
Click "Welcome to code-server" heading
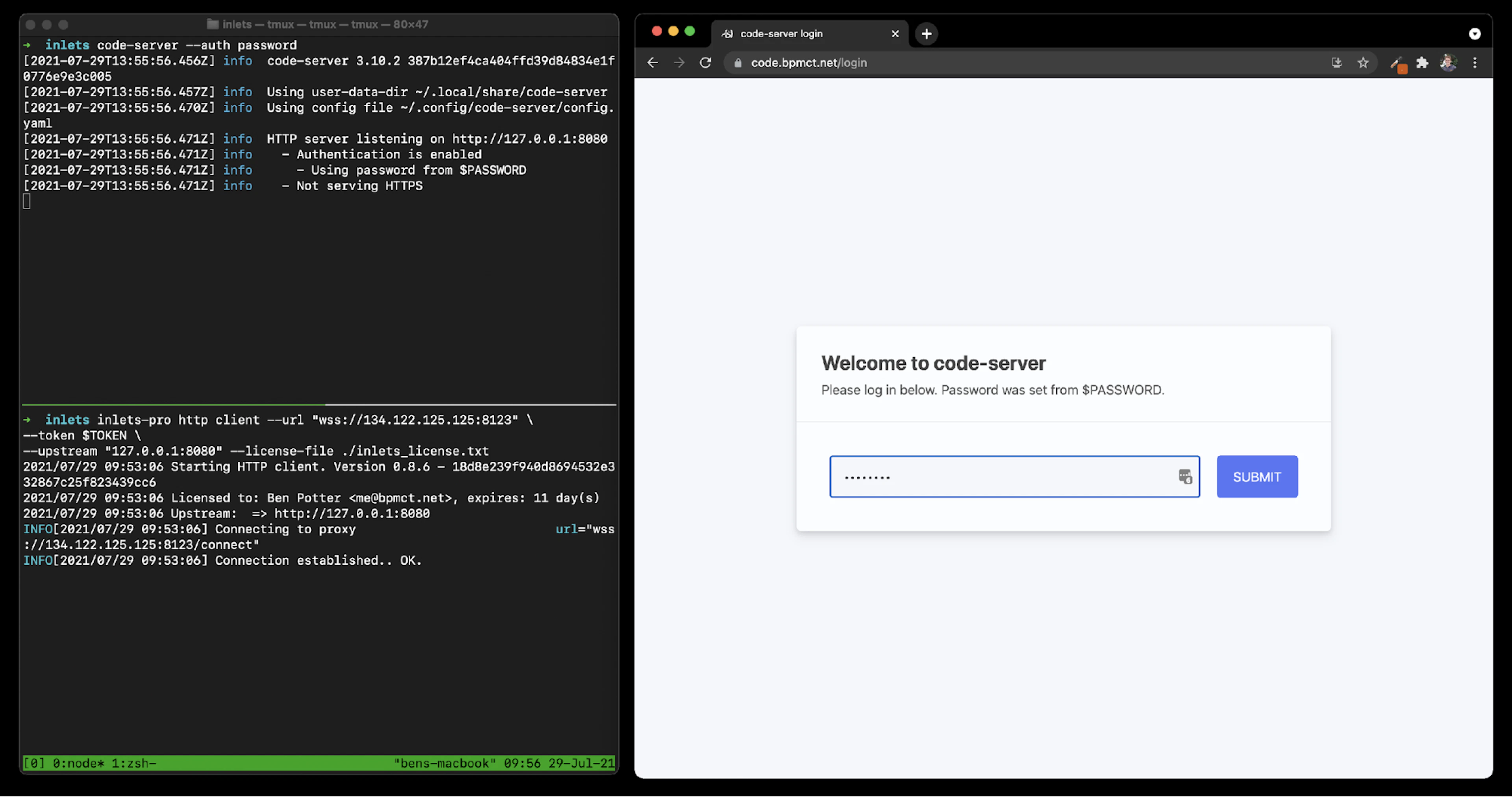933,363
